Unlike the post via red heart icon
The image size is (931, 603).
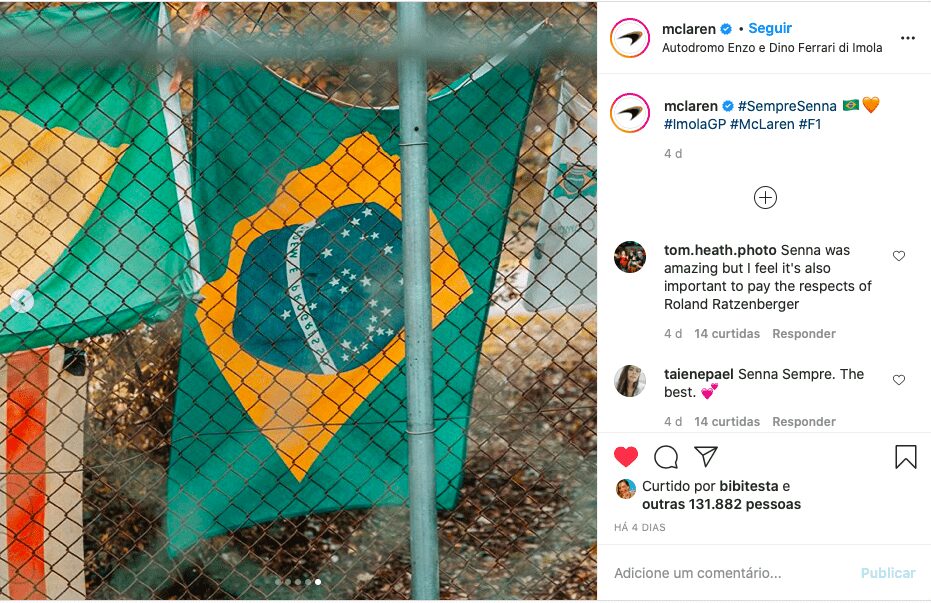pos(625,456)
